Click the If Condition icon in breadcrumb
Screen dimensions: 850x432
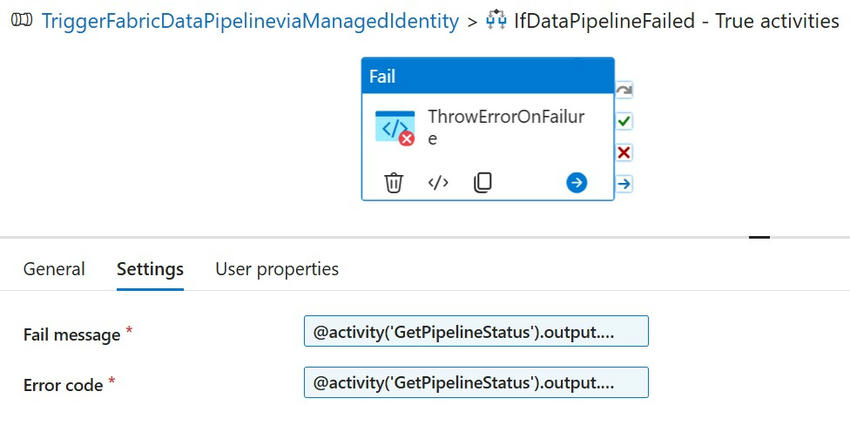[497, 20]
